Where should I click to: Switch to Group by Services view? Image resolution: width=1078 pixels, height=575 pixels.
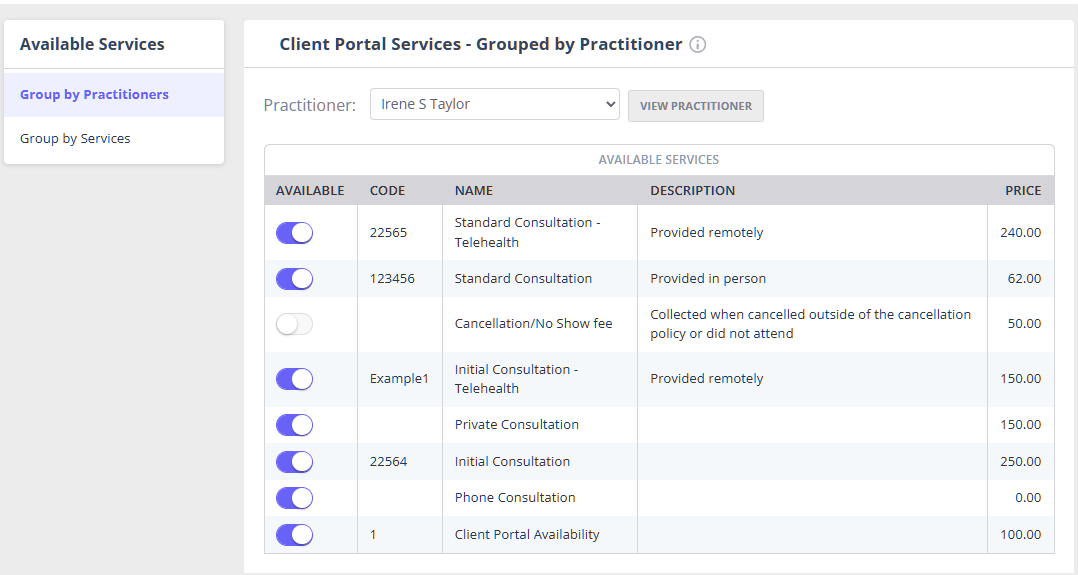point(75,139)
